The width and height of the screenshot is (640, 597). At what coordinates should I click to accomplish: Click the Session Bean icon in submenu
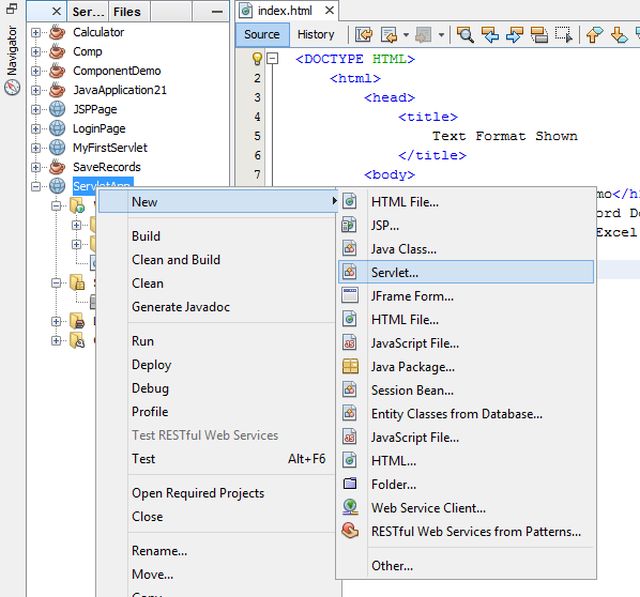coord(349,390)
